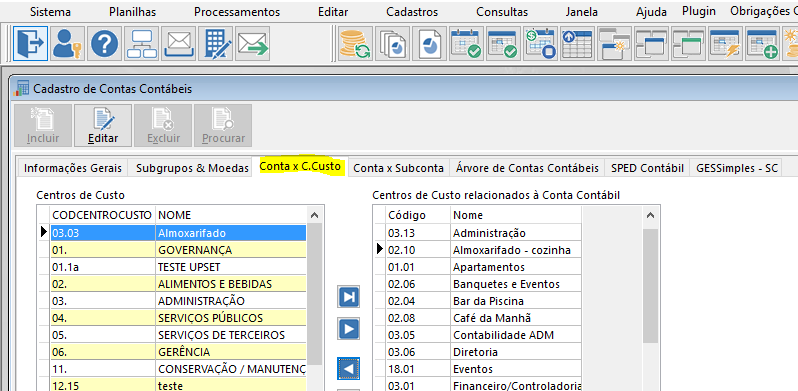Select the Administração row in related list
This screenshot has height=391, width=798.
tap(483, 233)
